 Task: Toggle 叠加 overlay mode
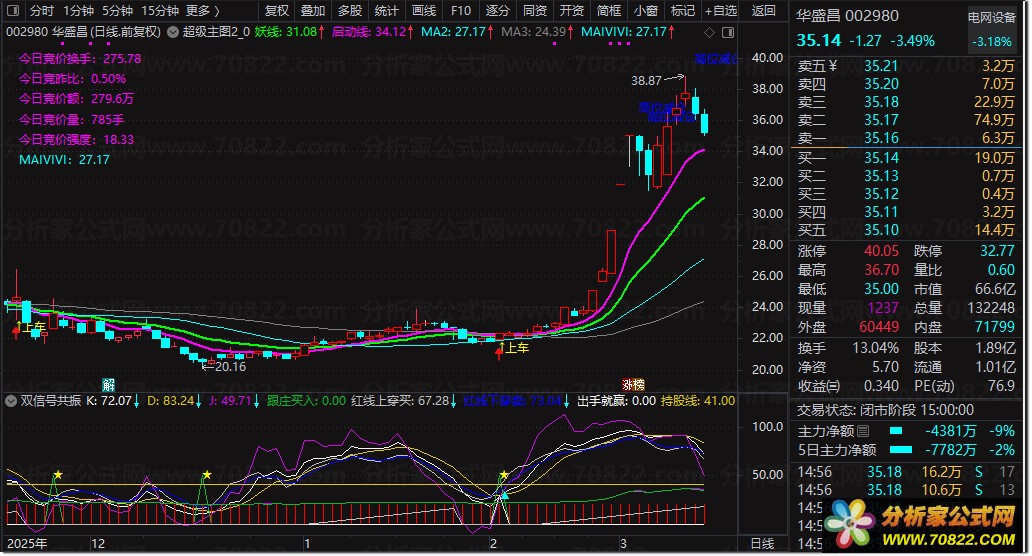(312, 11)
